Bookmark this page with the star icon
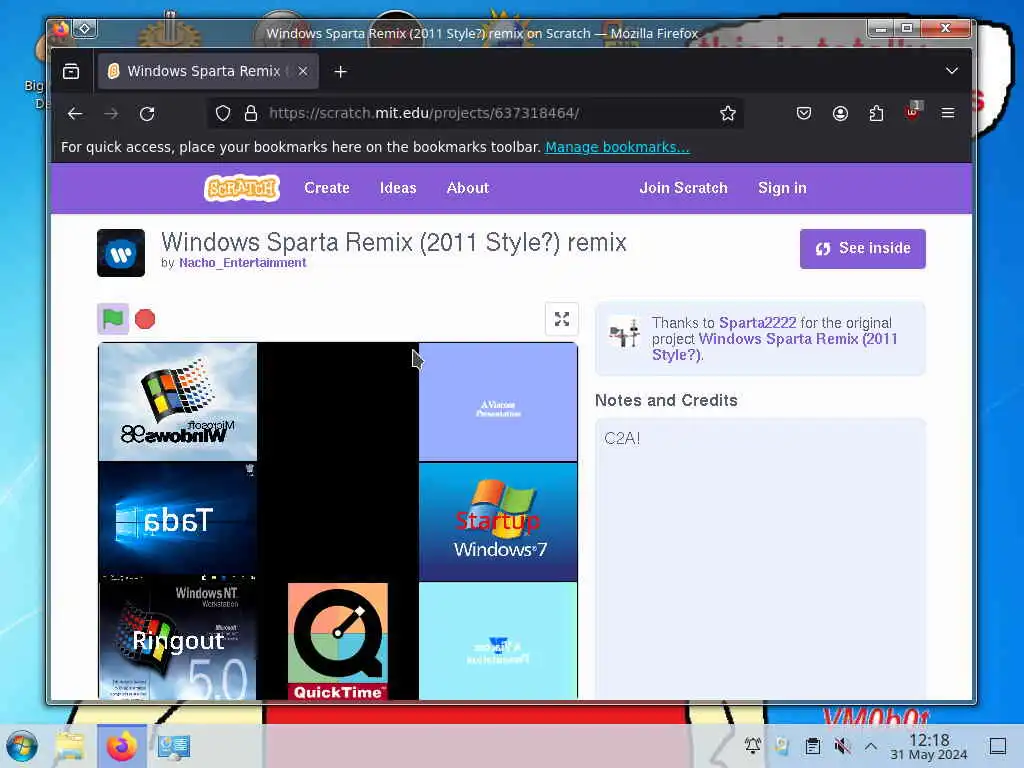 (x=728, y=114)
